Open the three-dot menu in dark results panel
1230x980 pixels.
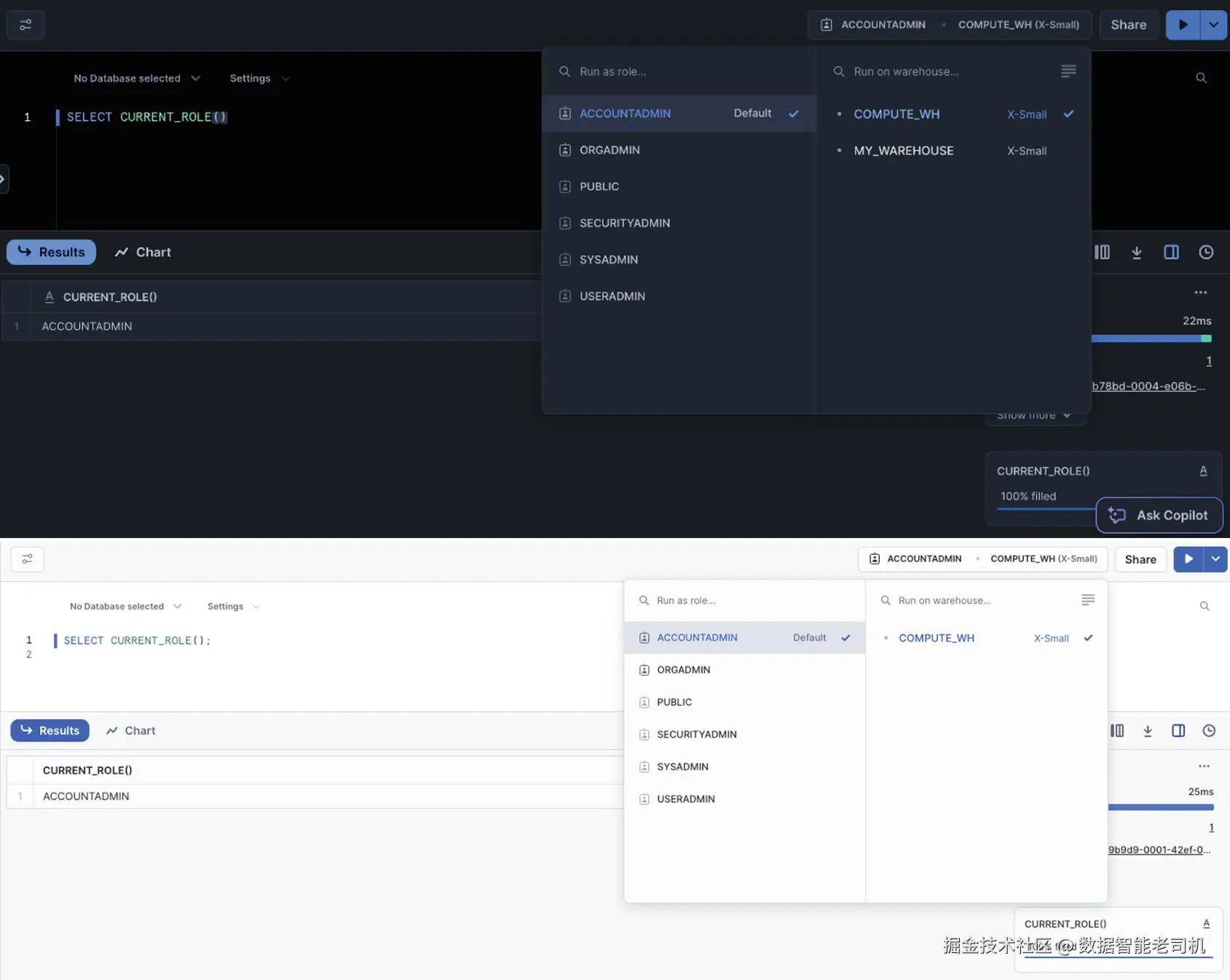[x=1201, y=292]
